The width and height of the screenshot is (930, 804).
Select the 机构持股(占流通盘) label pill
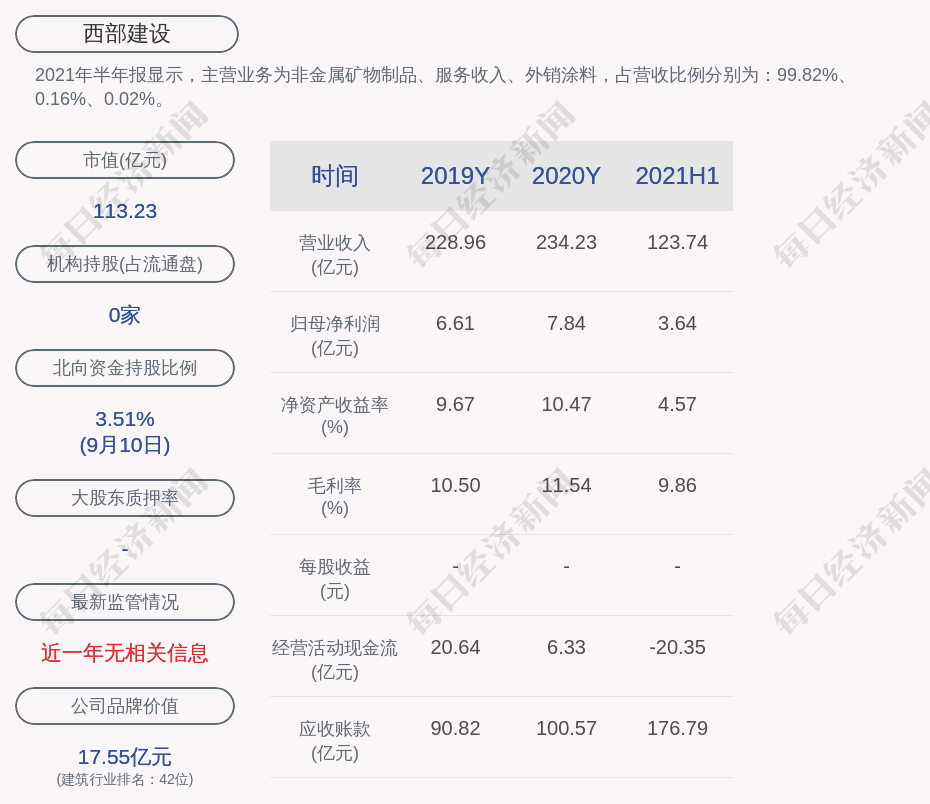tap(125, 264)
